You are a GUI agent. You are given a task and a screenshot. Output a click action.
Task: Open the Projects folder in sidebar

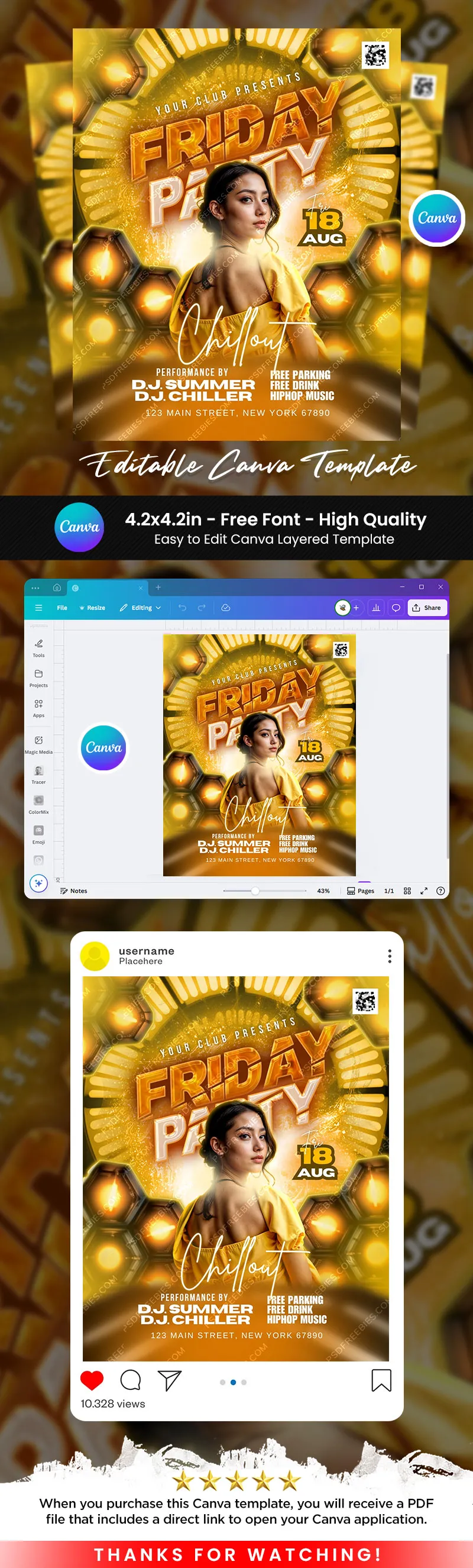pos(38,677)
